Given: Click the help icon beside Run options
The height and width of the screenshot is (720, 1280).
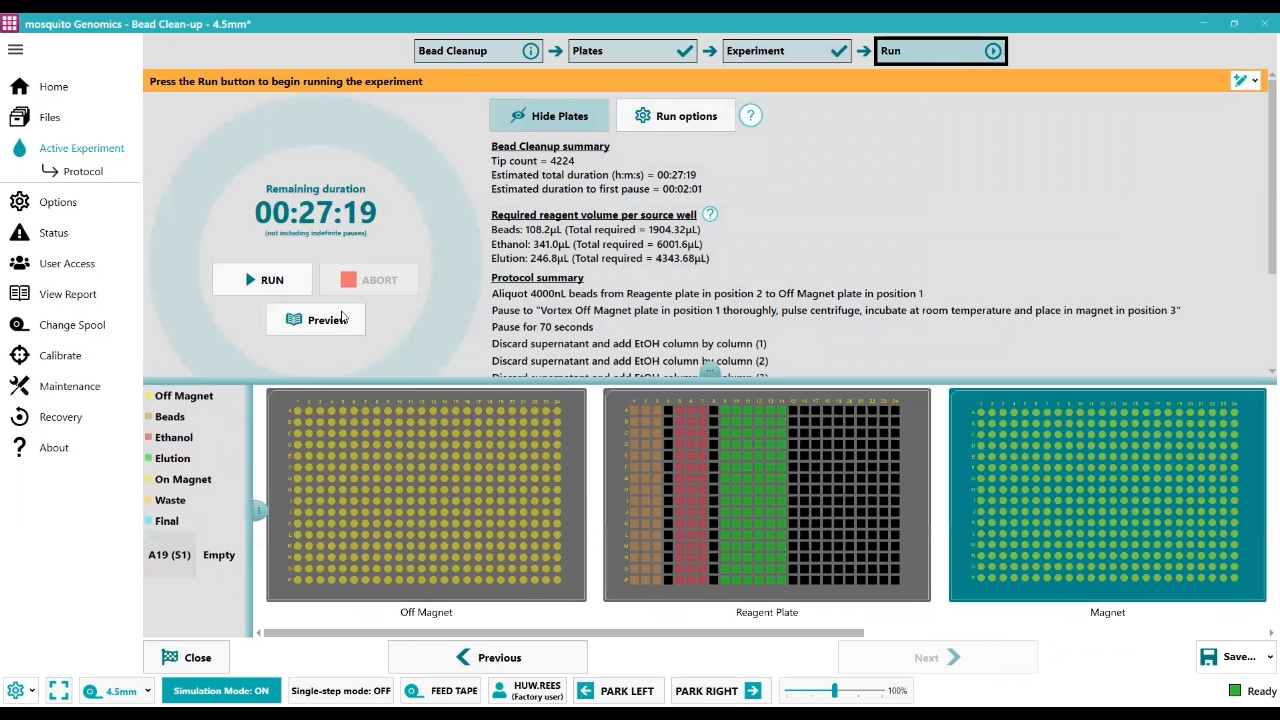Looking at the screenshot, I should [750, 116].
